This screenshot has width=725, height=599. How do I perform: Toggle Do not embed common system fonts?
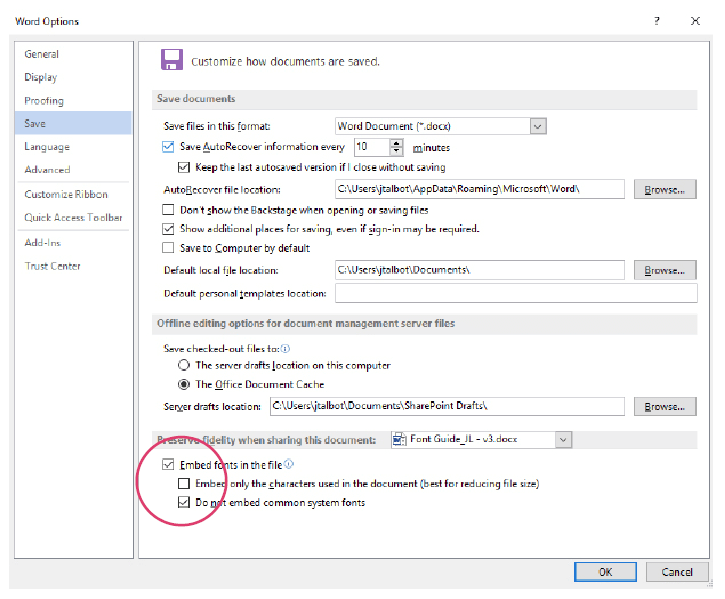pos(184,502)
